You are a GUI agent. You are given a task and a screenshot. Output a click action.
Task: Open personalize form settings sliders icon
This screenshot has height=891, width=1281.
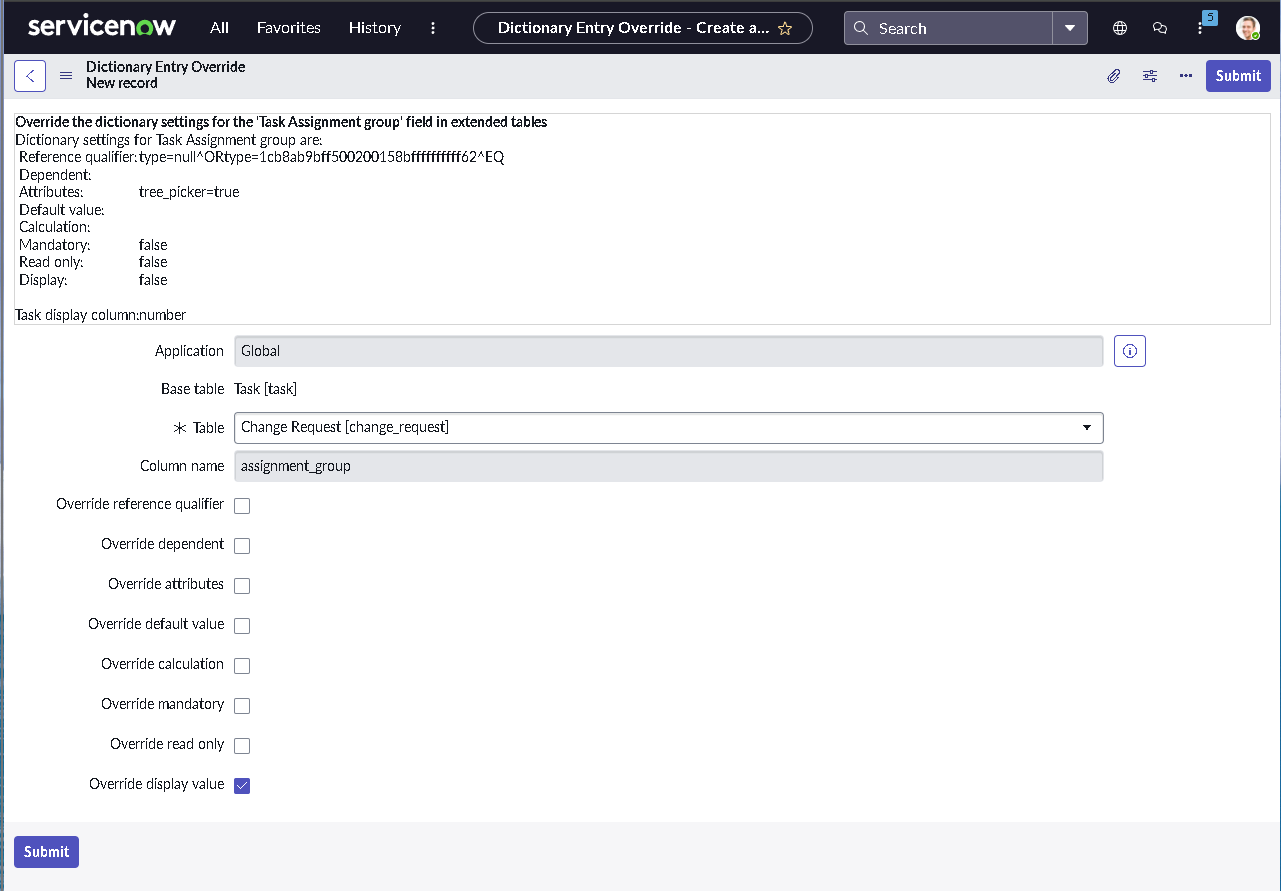coord(1149,75)
